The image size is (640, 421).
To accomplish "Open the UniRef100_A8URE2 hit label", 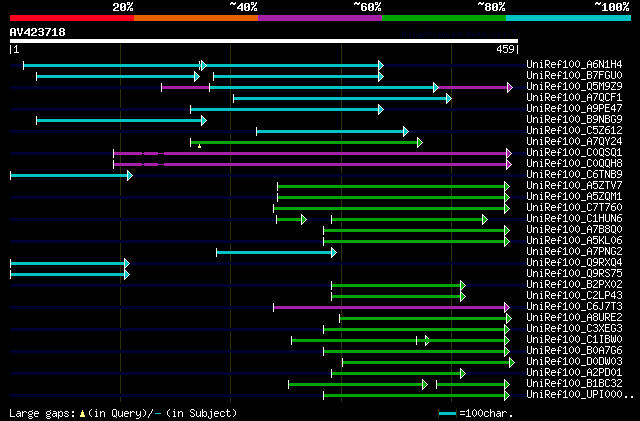I will [x=574, y=318].
